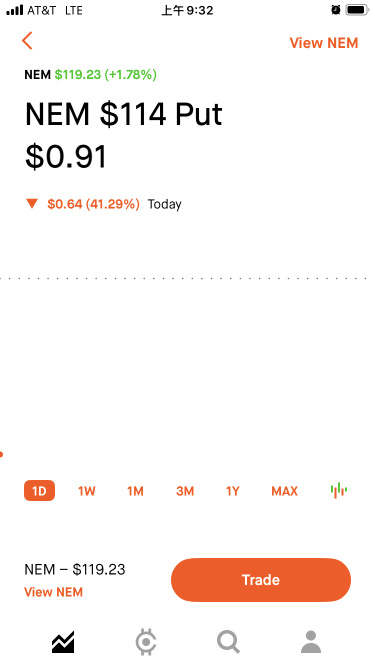Show the MAX chart range
375x667 pixels.
coord(284,491)
